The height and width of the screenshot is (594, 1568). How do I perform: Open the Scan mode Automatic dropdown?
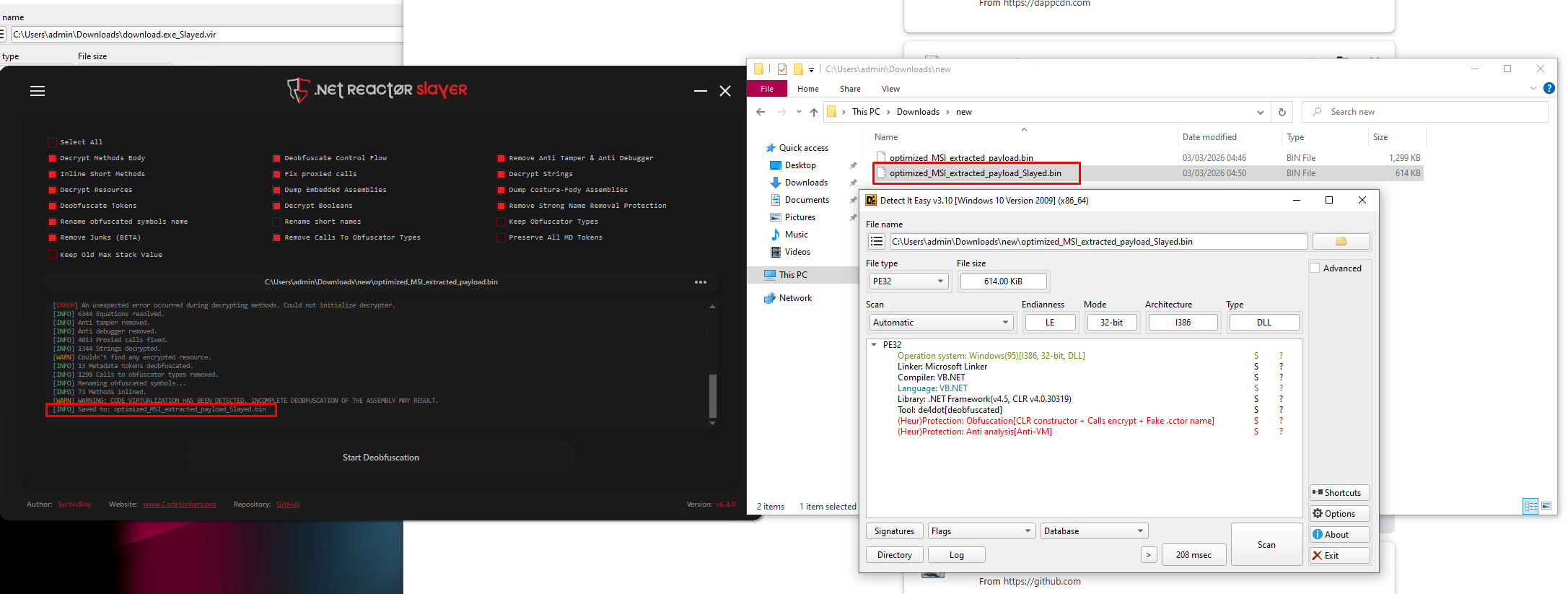coord(940,323)
